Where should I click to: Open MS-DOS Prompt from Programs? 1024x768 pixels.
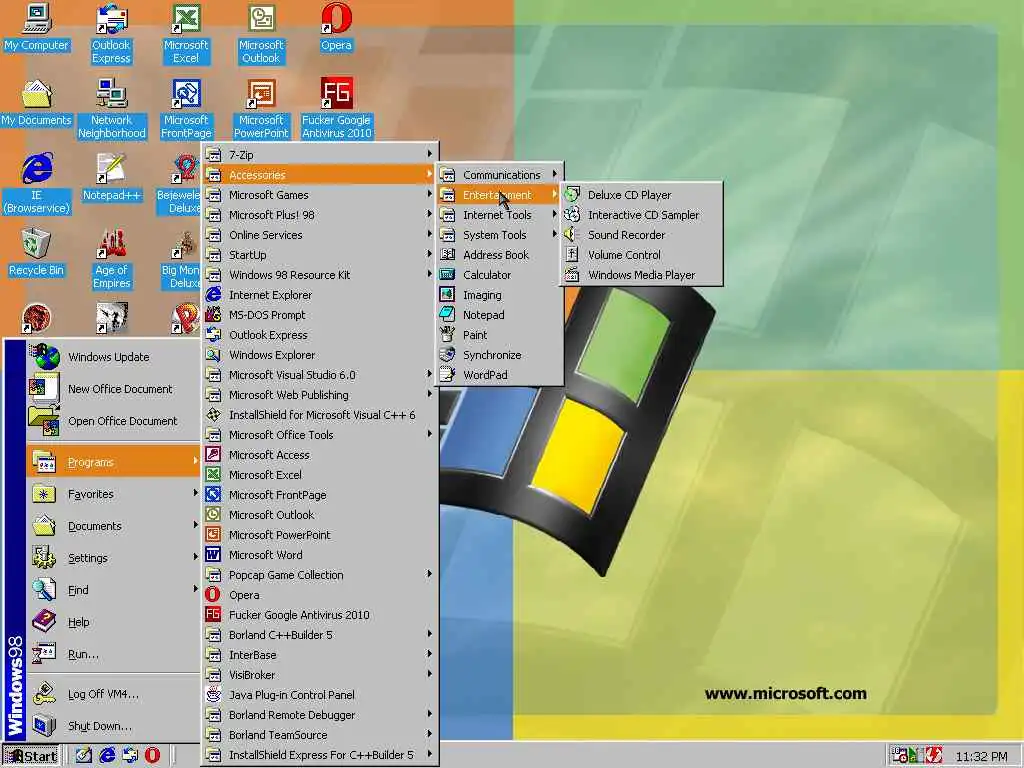coord(319,315)
